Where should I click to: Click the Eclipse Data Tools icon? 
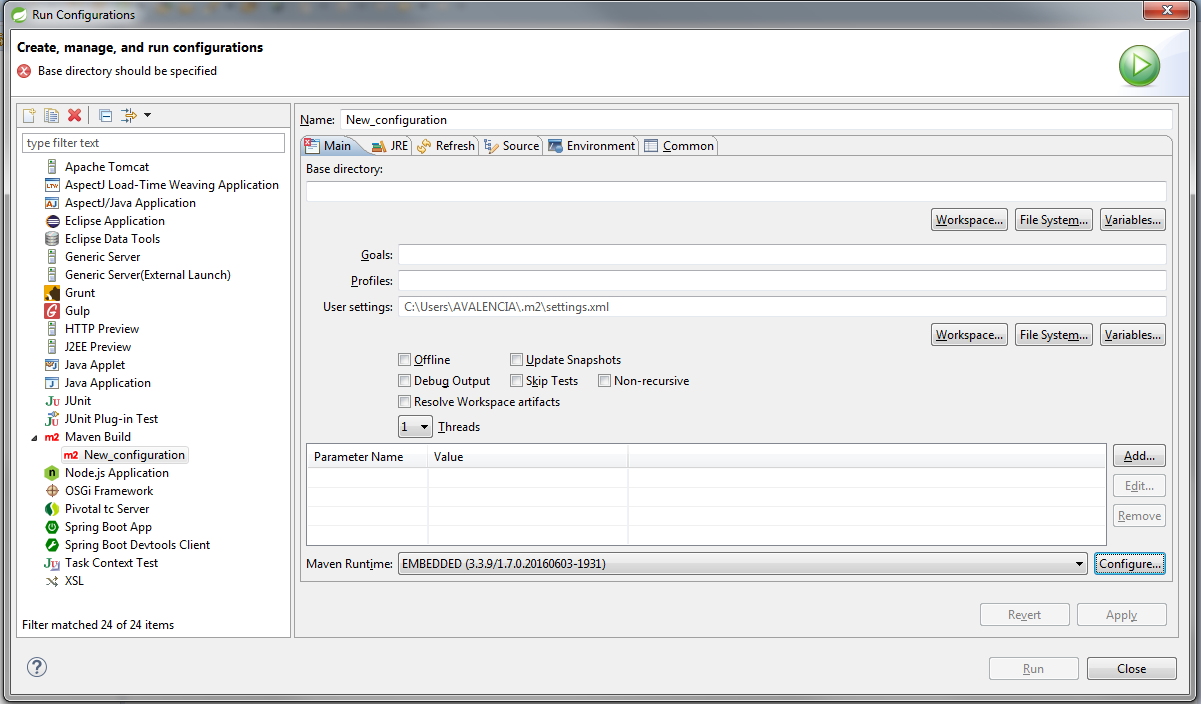tap(53, 239)
